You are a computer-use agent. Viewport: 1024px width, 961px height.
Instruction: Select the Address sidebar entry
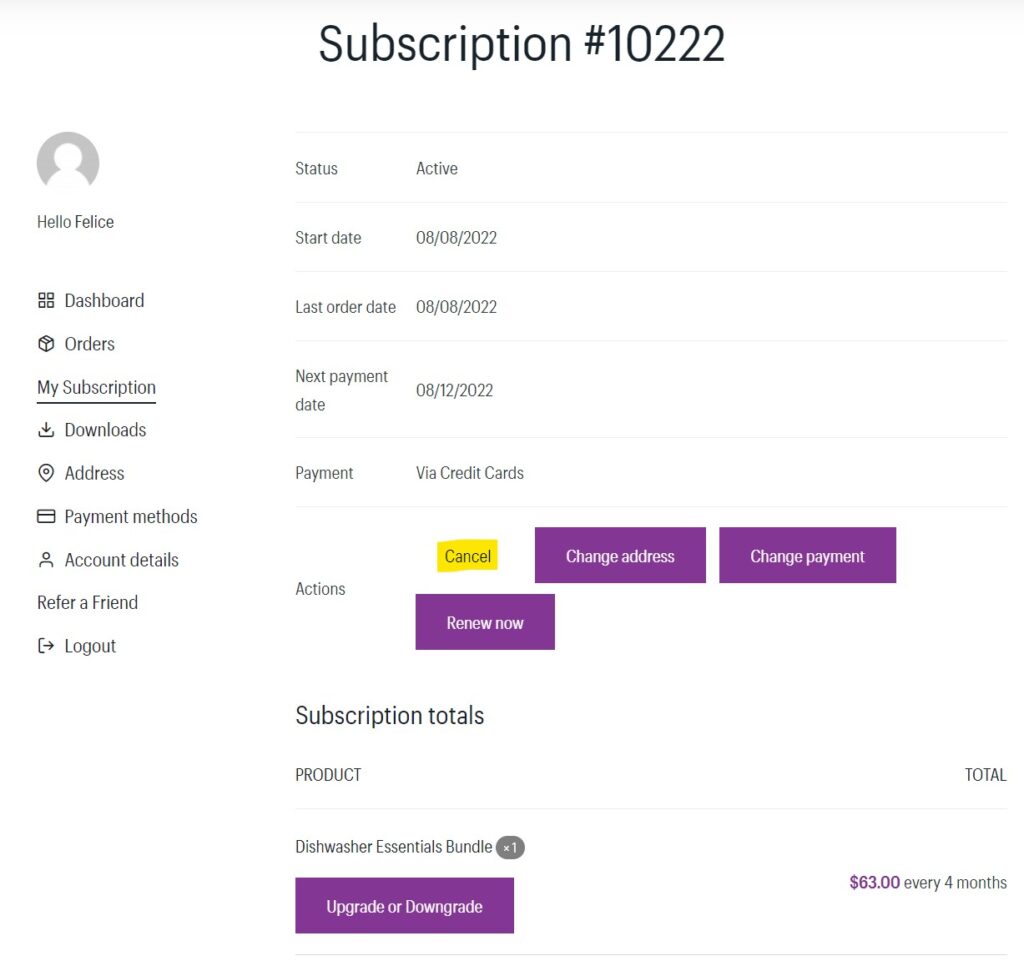point(94,473)
